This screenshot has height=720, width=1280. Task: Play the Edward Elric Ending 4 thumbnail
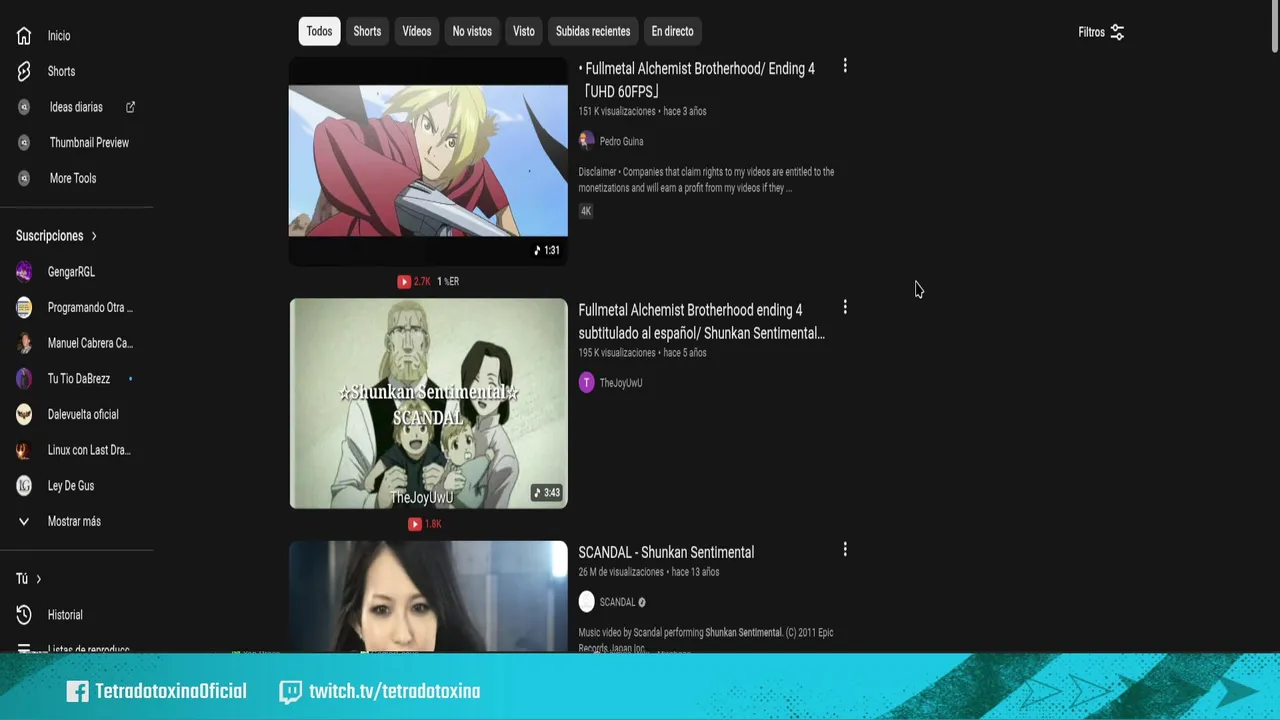coord(428,161)
